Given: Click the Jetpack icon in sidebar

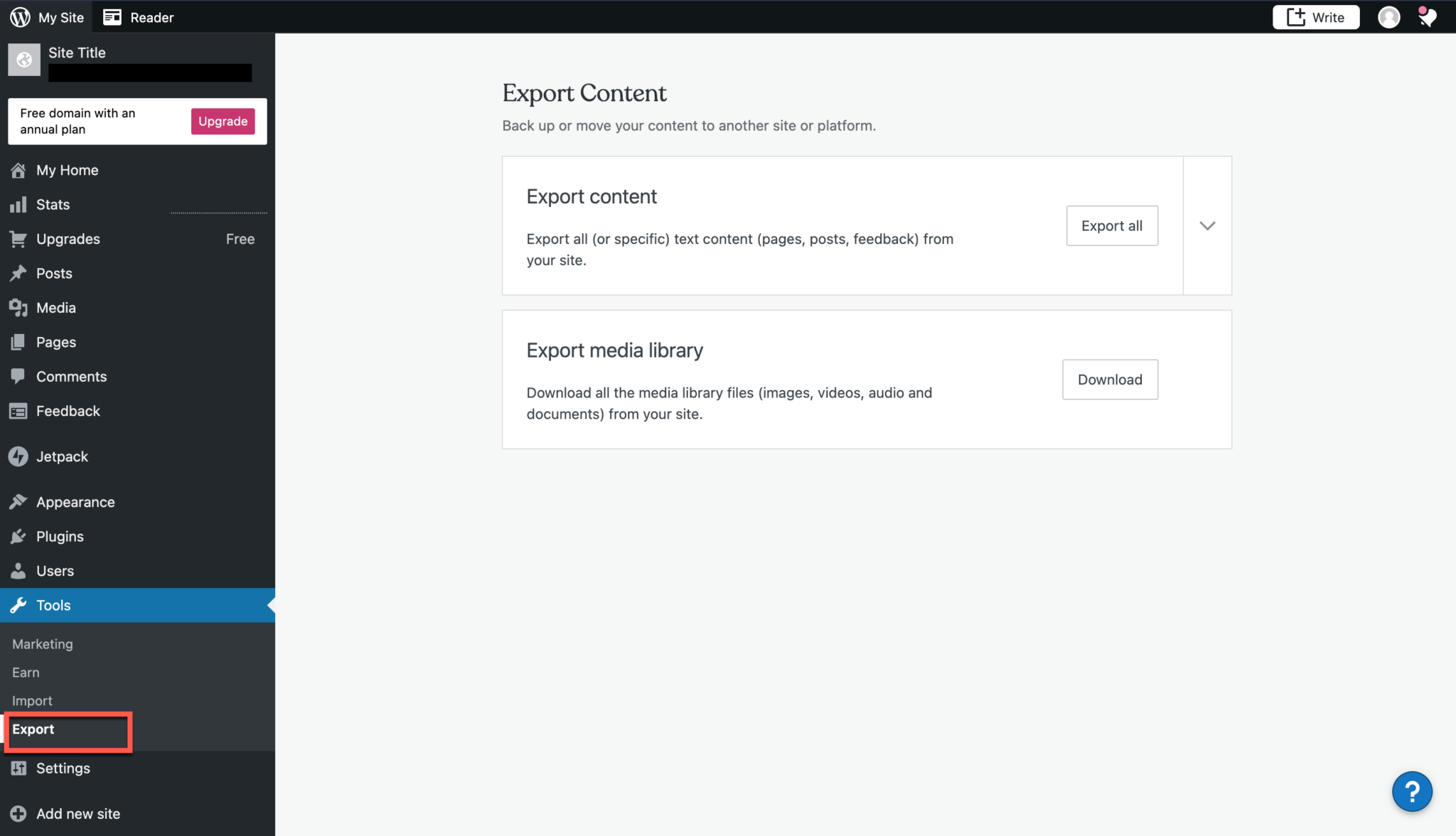Looking at the screenshot, I should point(19,456).
